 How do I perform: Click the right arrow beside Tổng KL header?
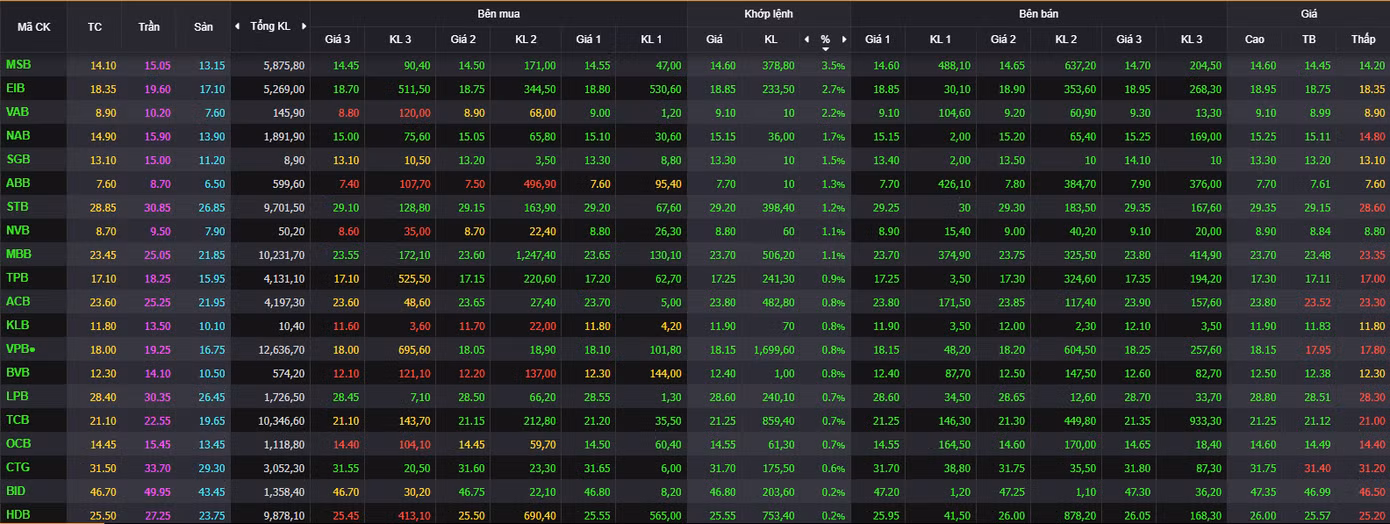(x=302, y=26)
